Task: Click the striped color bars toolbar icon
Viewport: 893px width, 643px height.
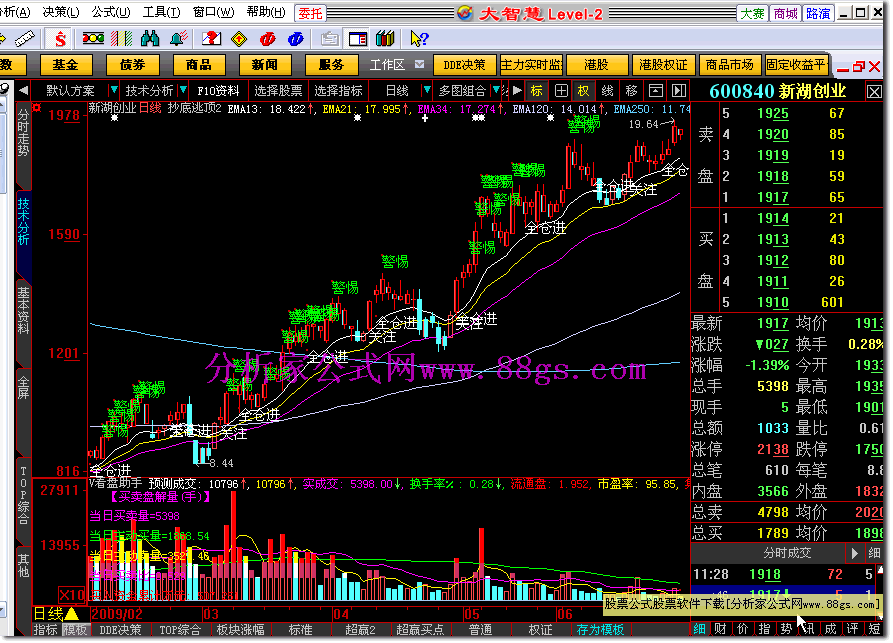Action: pos(121,39)
